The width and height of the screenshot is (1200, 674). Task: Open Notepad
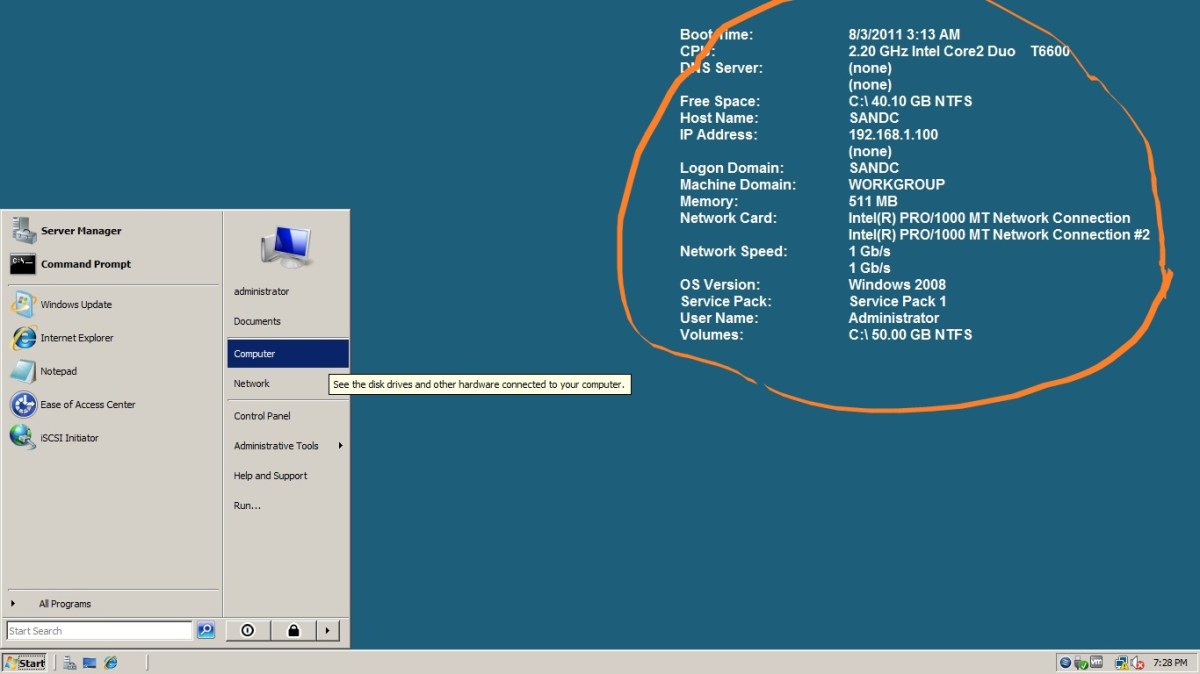point(57,371)
